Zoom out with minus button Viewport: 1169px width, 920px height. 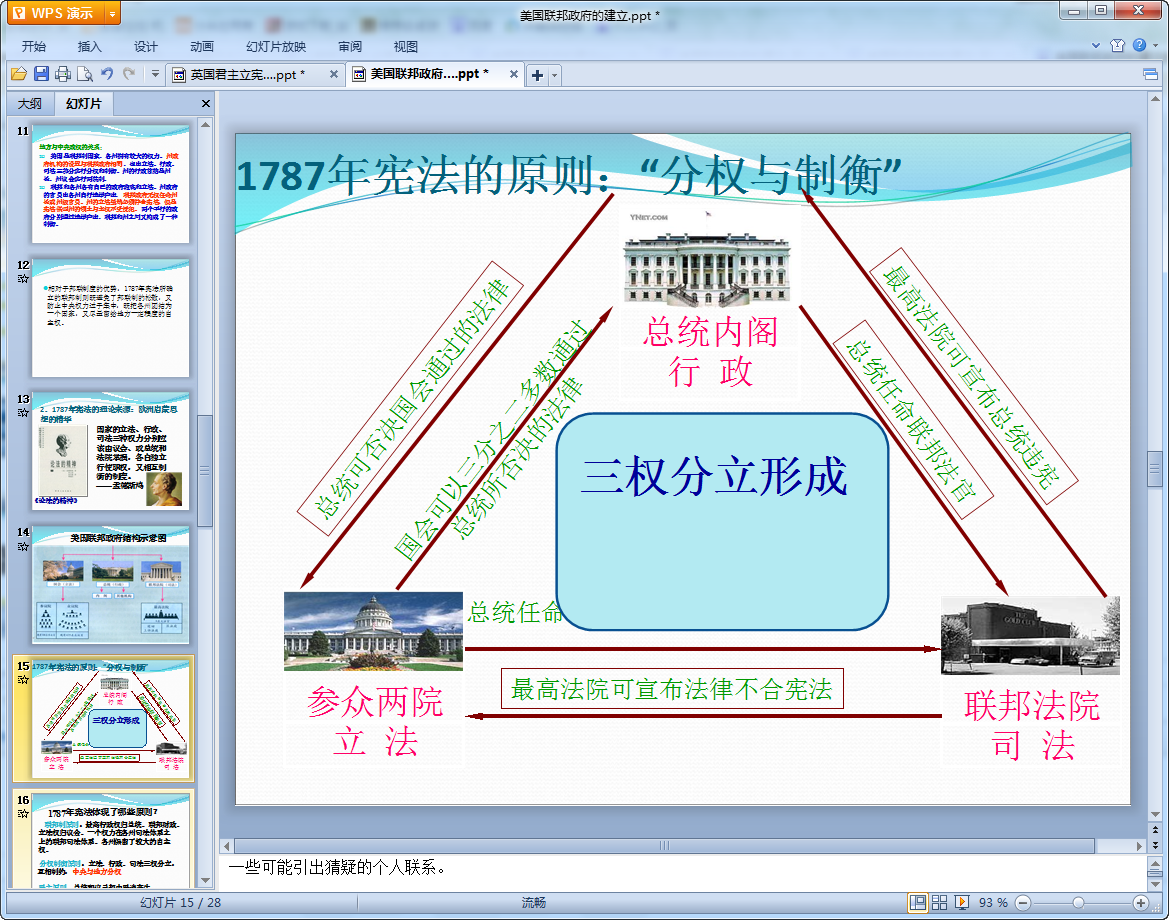(1023, 903)
